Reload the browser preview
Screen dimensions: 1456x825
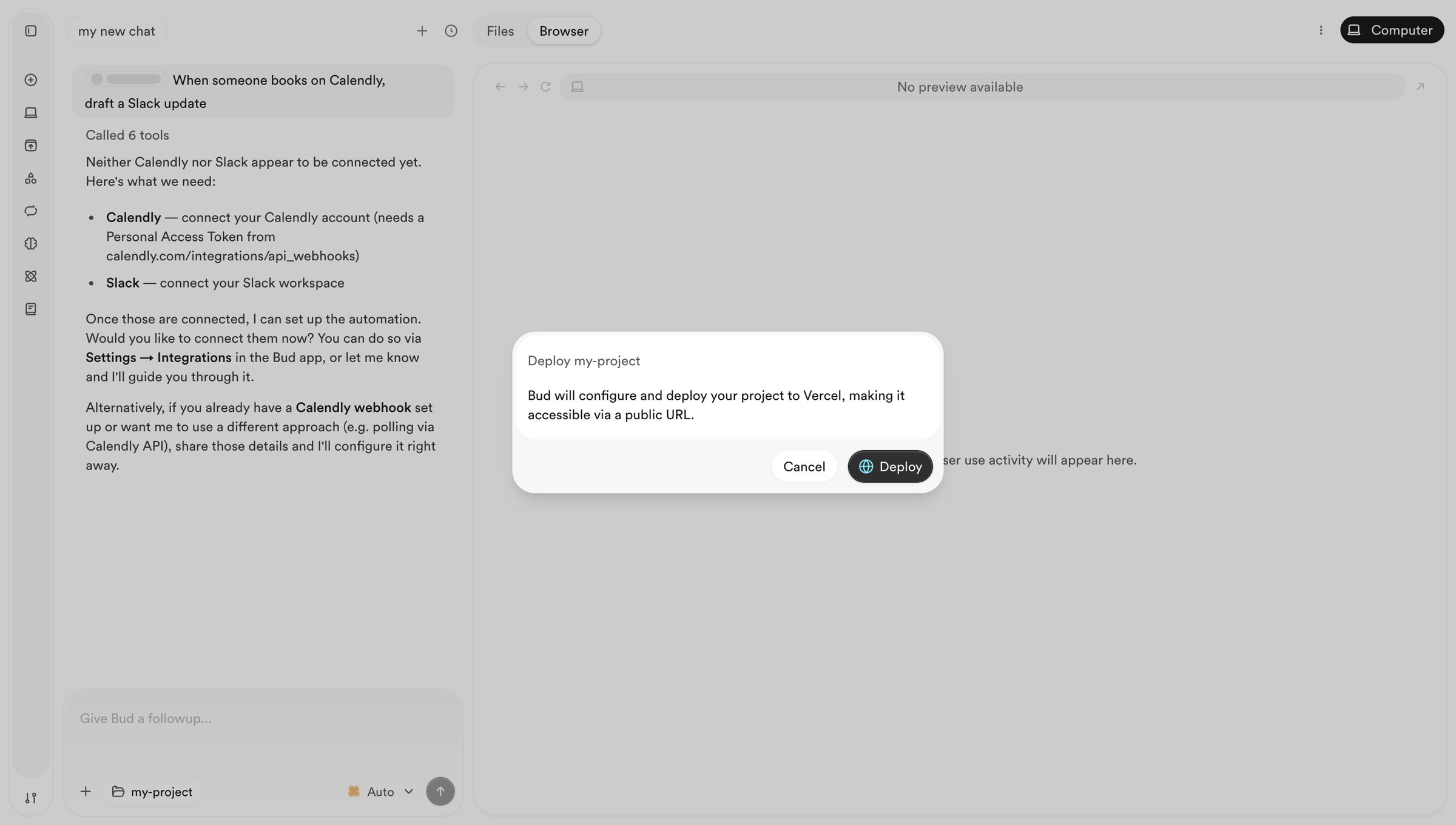coord(545,87)
